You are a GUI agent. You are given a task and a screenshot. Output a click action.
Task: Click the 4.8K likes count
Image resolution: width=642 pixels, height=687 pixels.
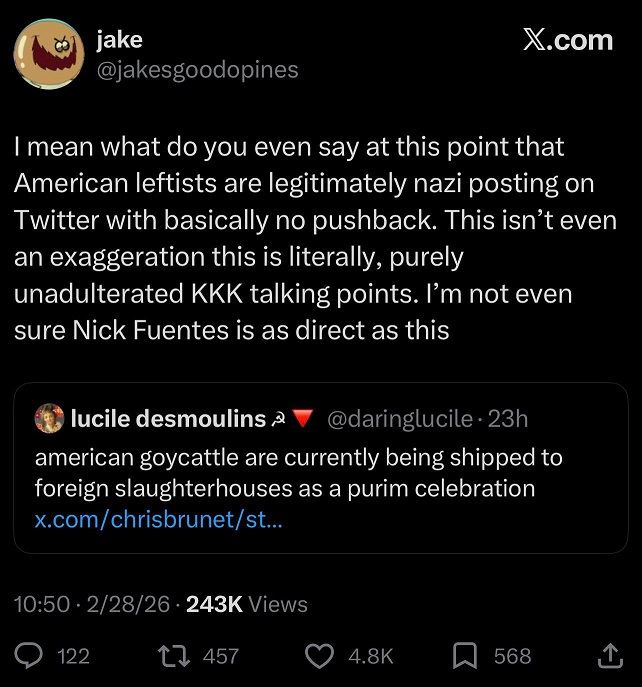(x=370, y=656)
